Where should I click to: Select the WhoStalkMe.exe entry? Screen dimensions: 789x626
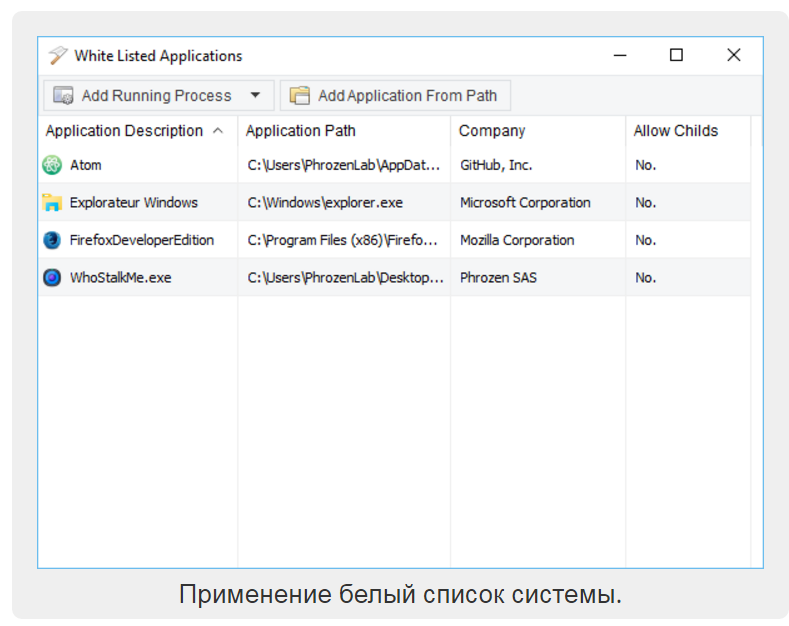121,277
